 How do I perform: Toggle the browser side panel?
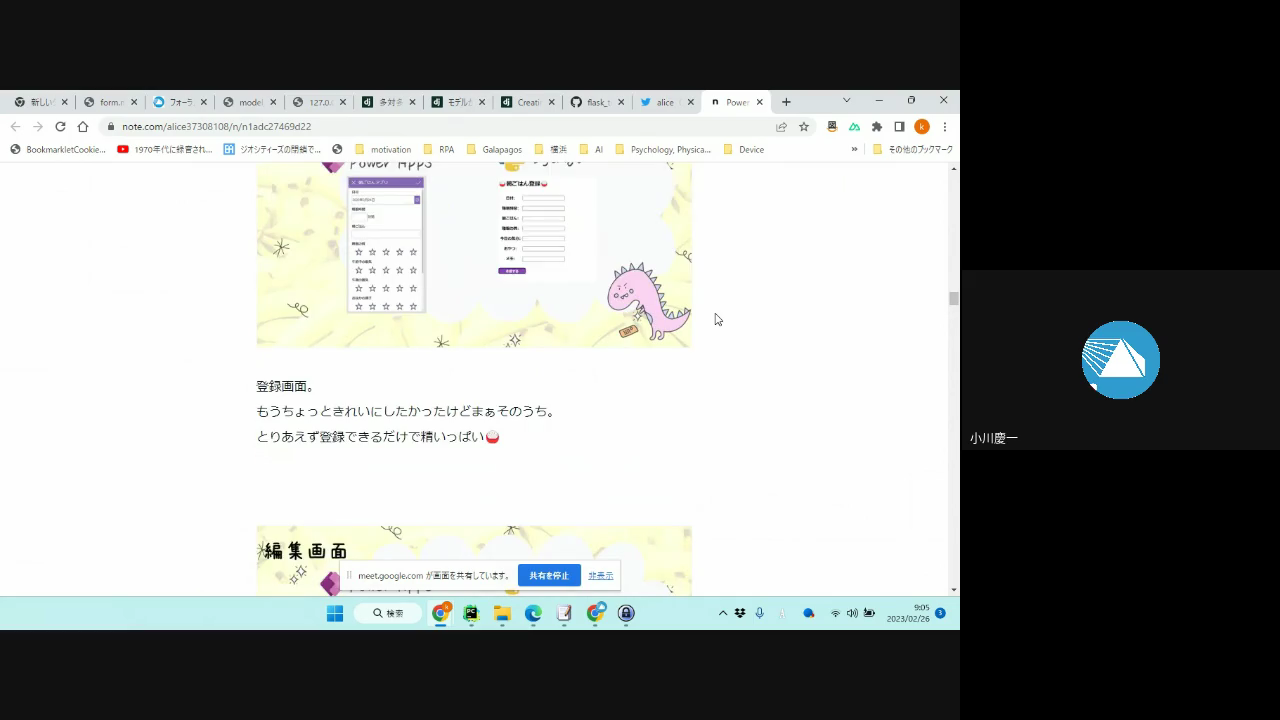tap(899, 127)
